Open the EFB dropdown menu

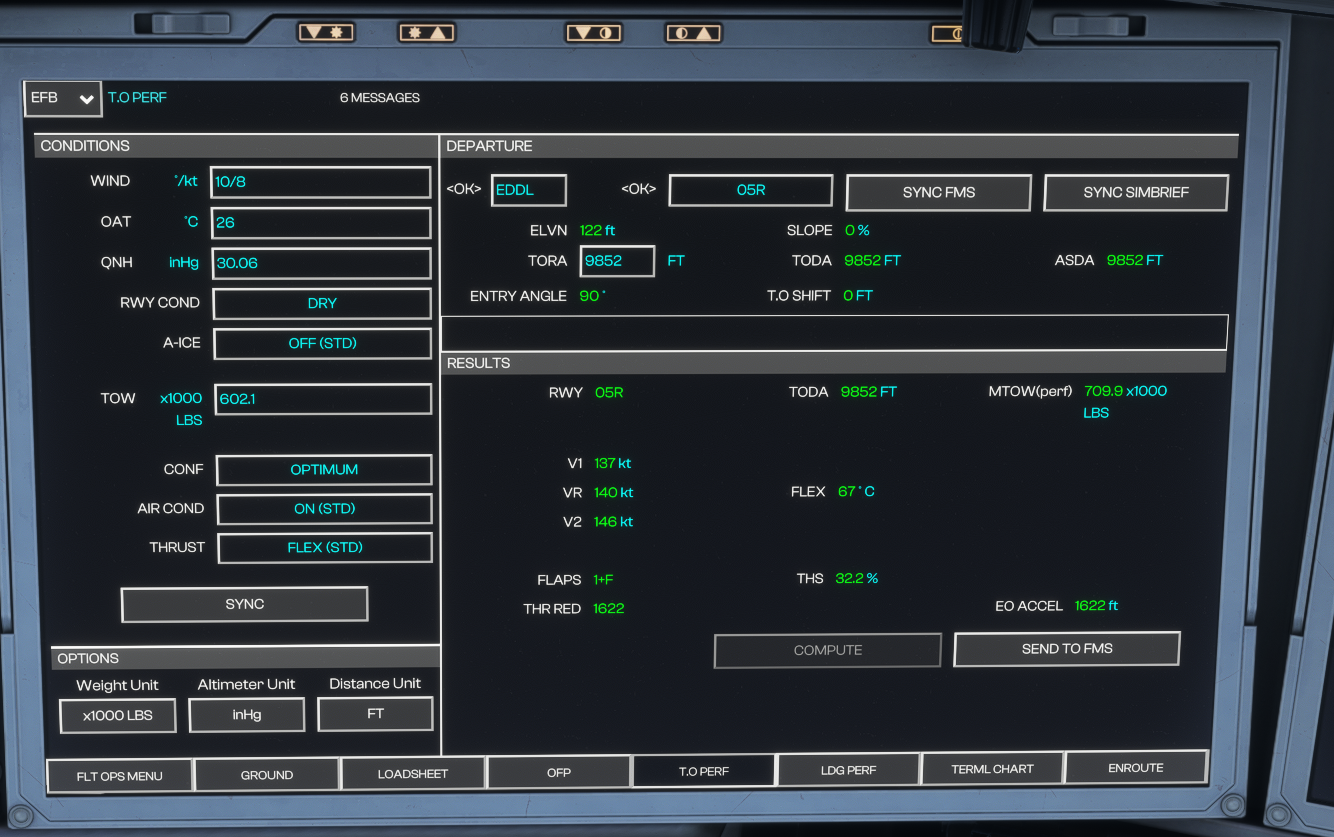pyautogui.click(x=62, y=99)
